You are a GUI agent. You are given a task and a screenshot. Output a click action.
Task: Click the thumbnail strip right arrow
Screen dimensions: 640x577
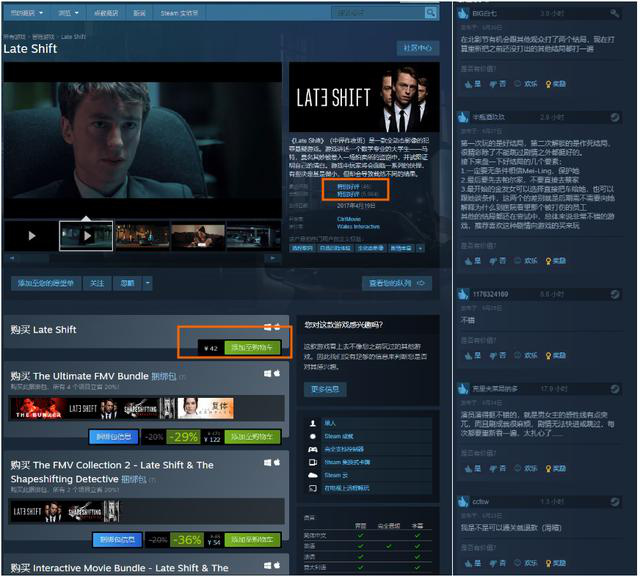coord(273,258)
